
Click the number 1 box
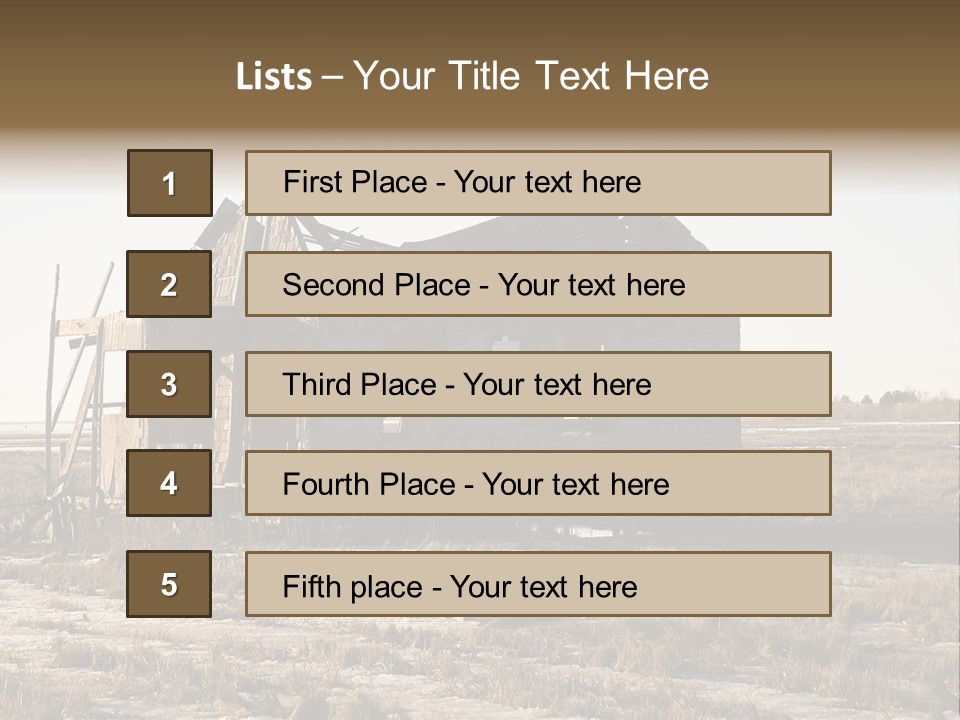[x=170, y=183]
